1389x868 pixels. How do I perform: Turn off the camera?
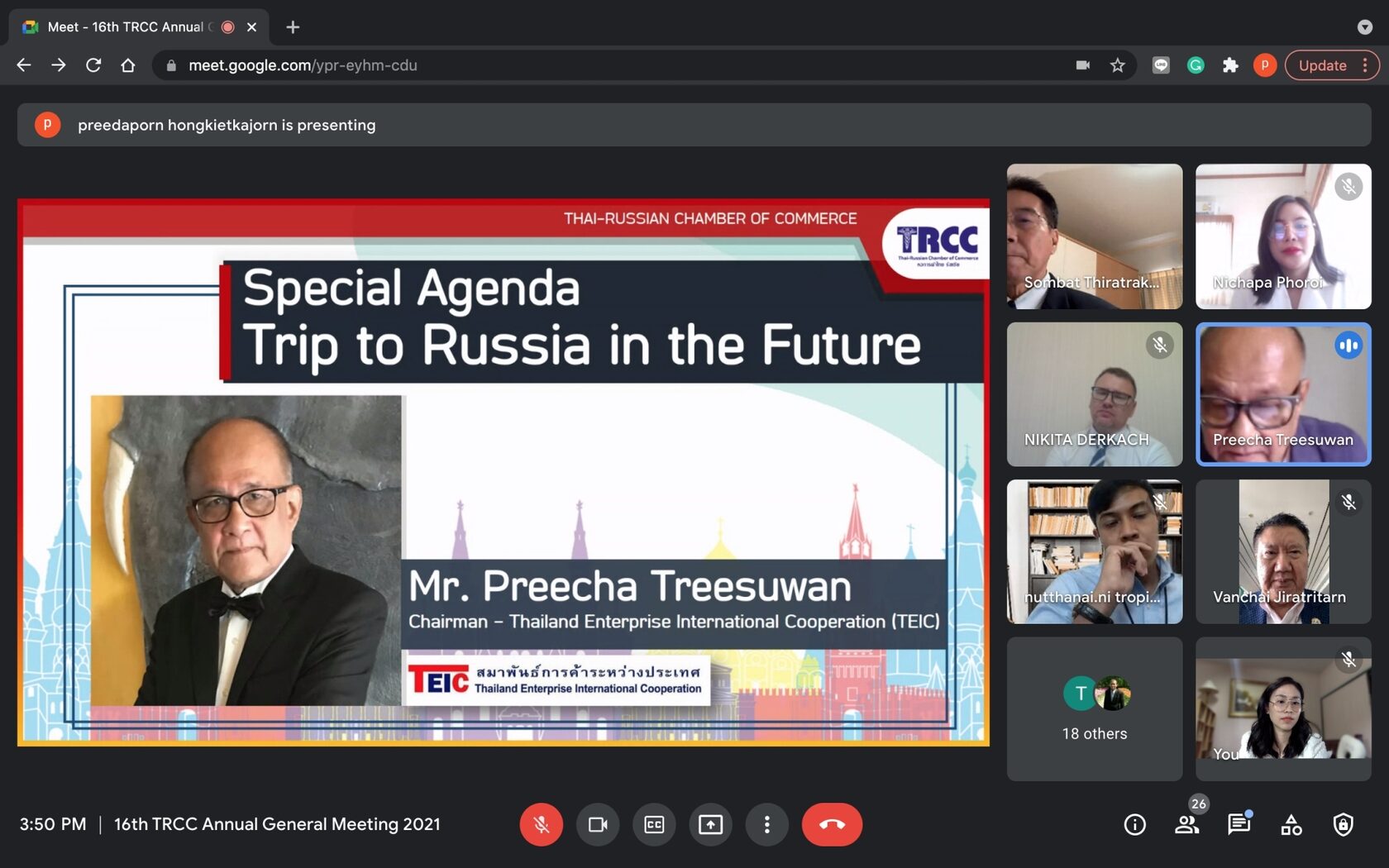point(598,824)
